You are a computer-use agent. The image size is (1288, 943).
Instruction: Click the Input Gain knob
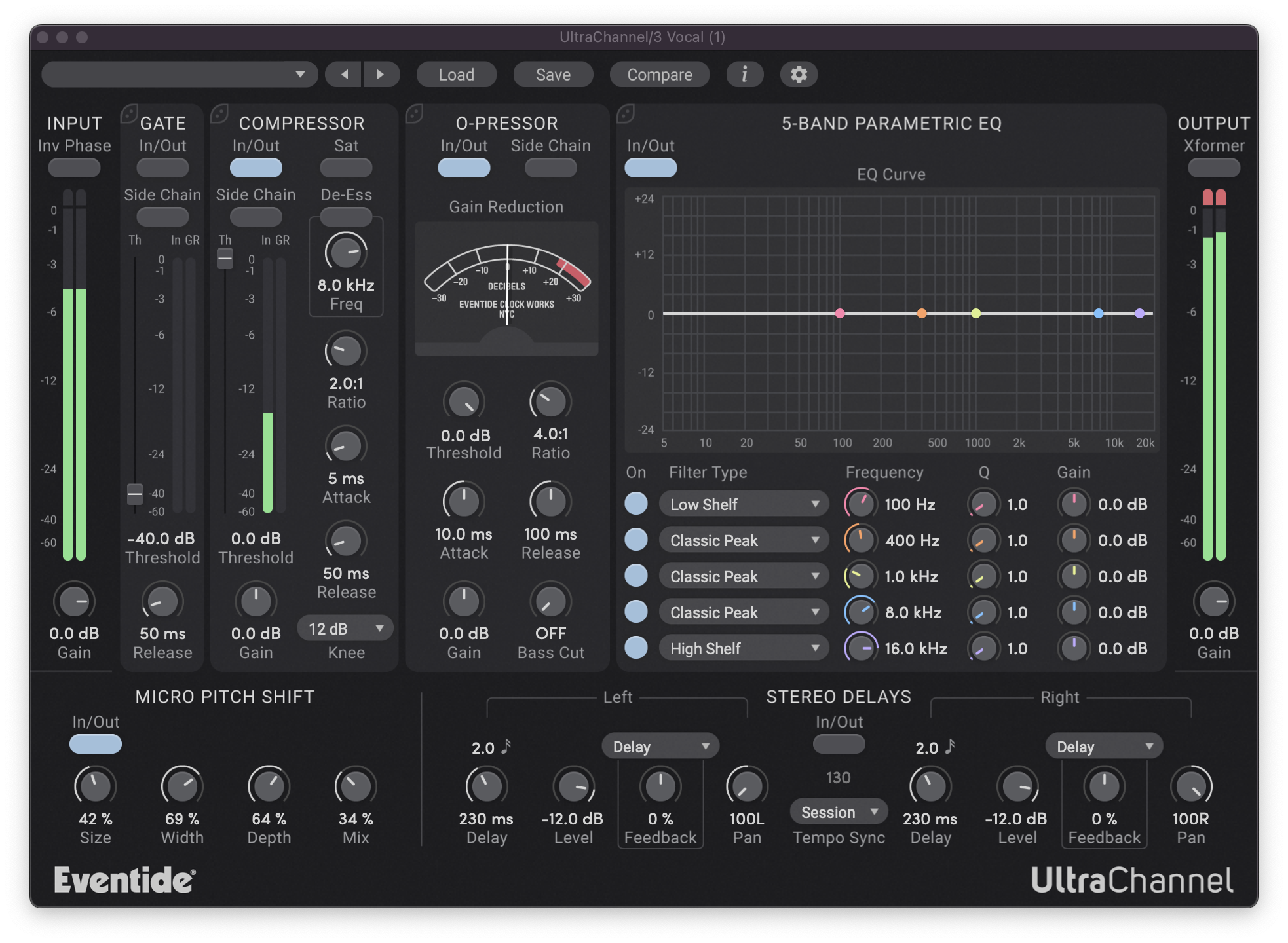pyautogui.click(x=74, y=601)
